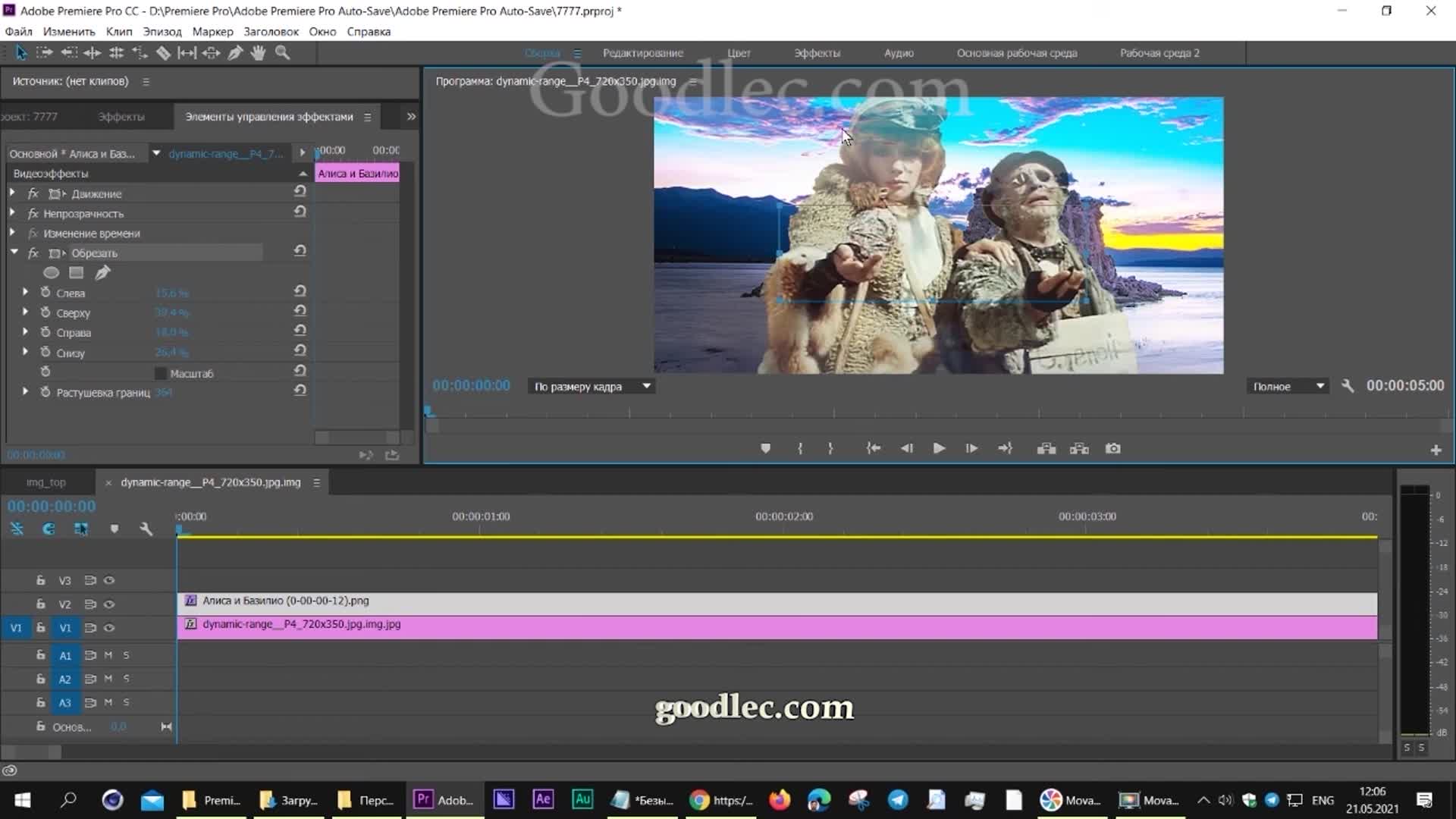Toggle animation stopwatch for Сверху
This screenshot has width=1456, height=819.
click(45, 312)
